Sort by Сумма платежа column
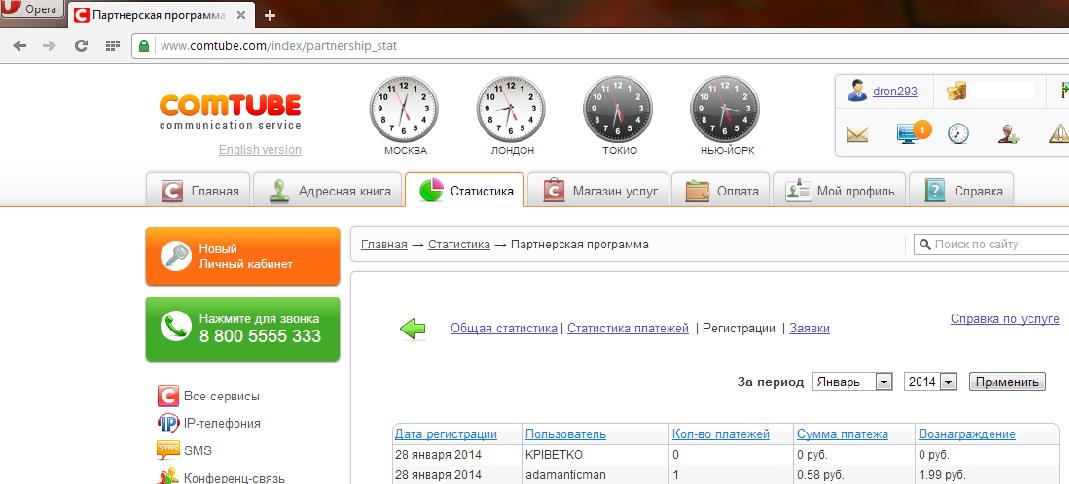This screenshot has width=1069, height=484. coord(843,434)
